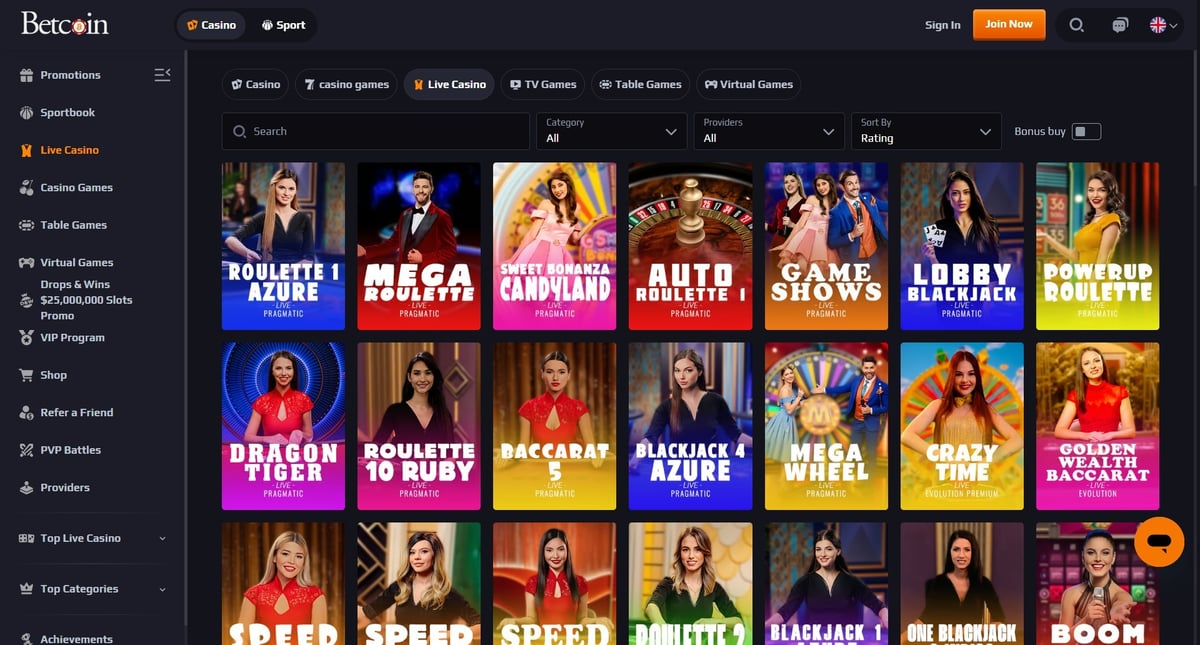1200x645 pixels.
Task: Click the search magnifier icon in header
Action: pos(1076,25)
